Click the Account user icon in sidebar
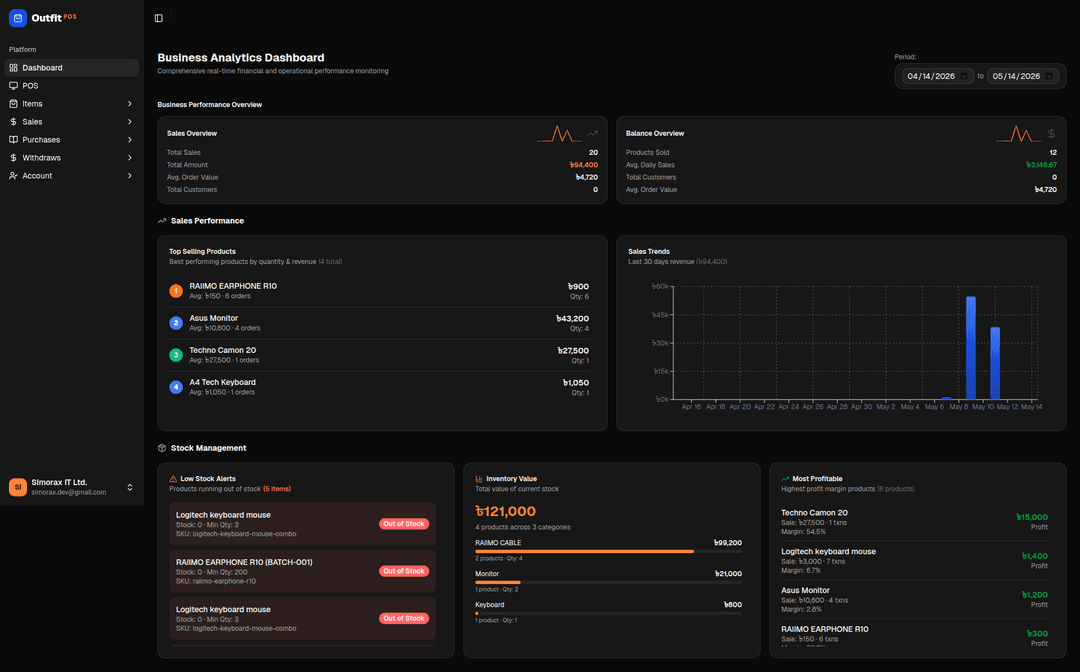This screenshot has height=672, width=1080. (x=13, y=176)
